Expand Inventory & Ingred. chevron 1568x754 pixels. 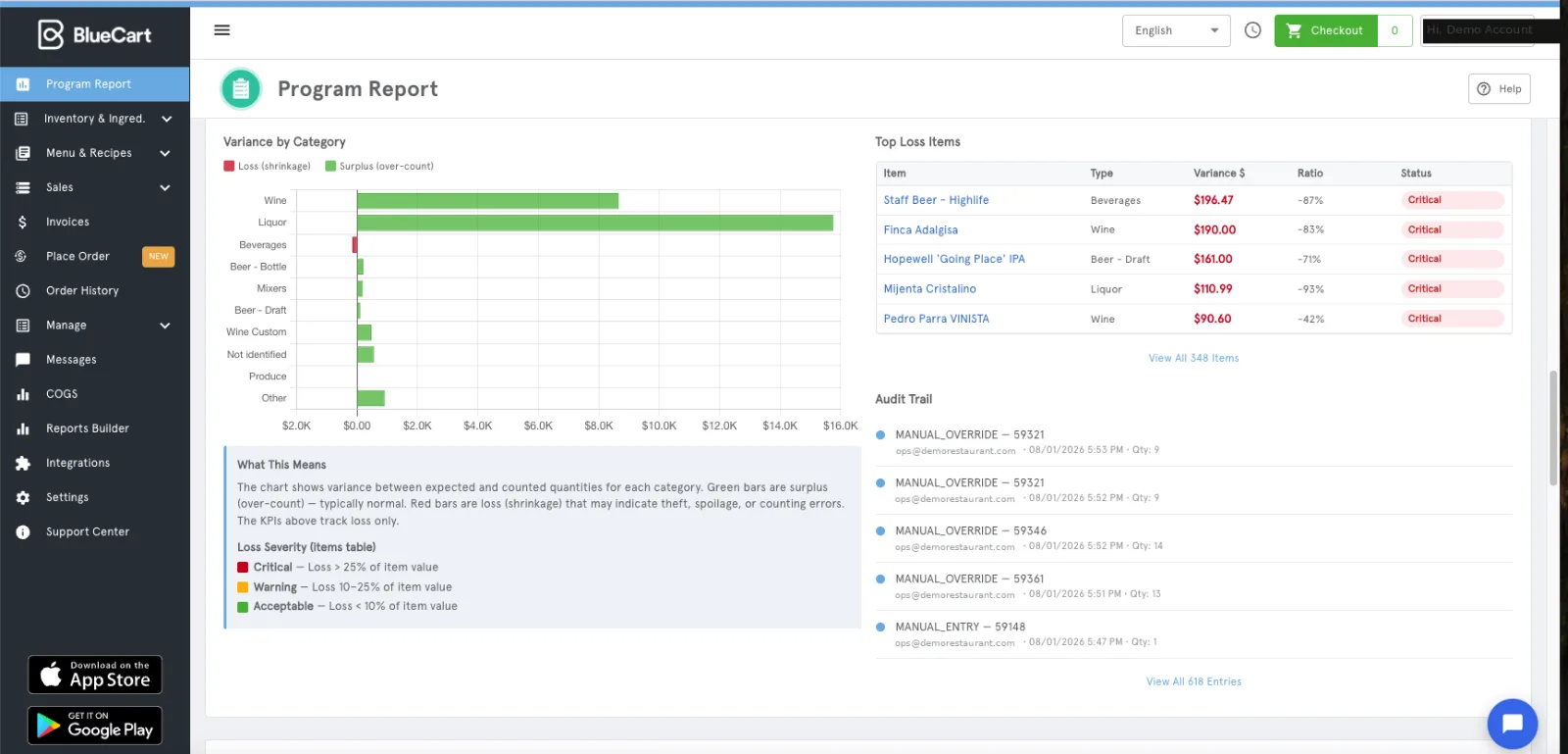pyautogui.click(x=167, y=119)
